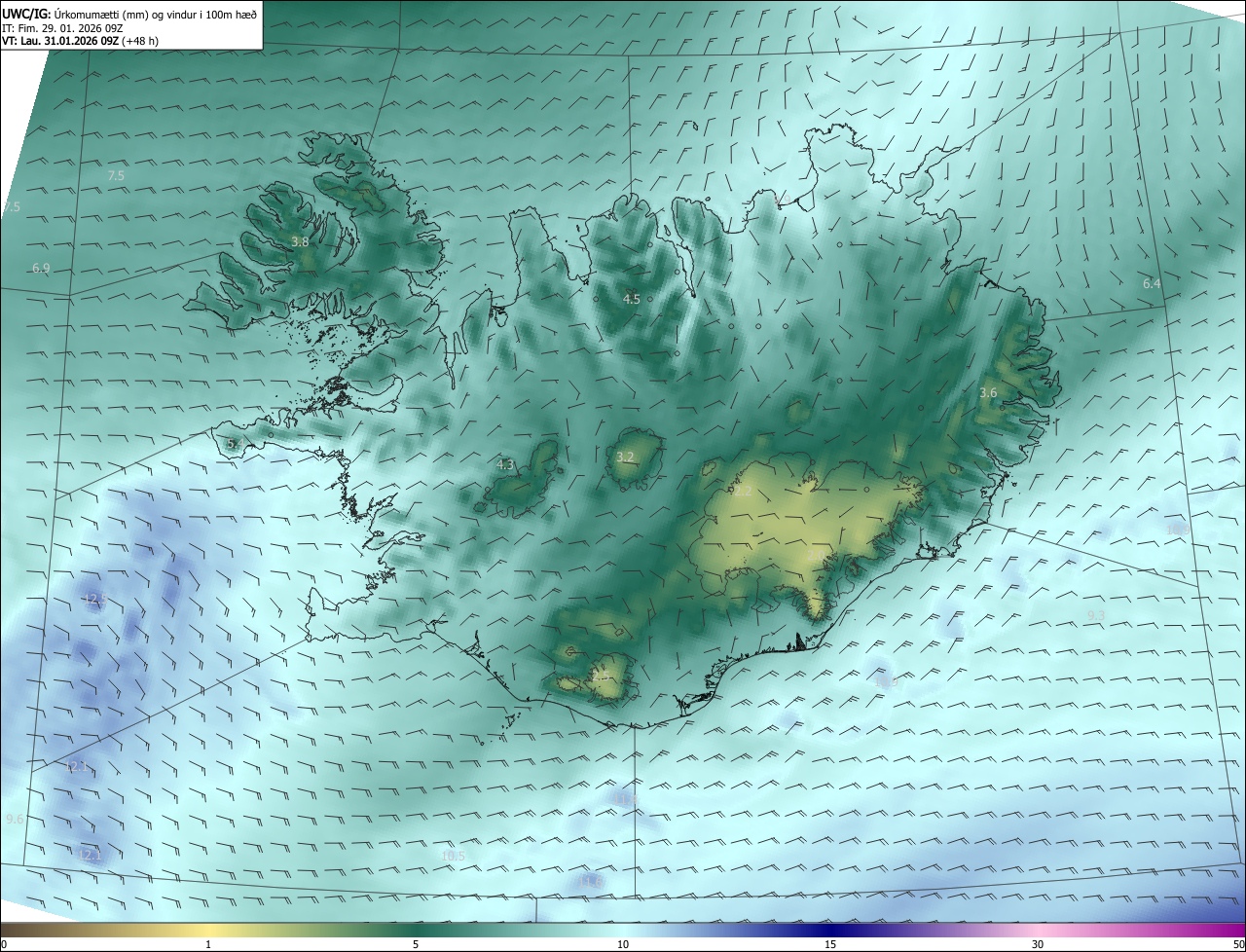
Task: Click the '3.6' value in the east fjords
Action: (x=988, y=393)
